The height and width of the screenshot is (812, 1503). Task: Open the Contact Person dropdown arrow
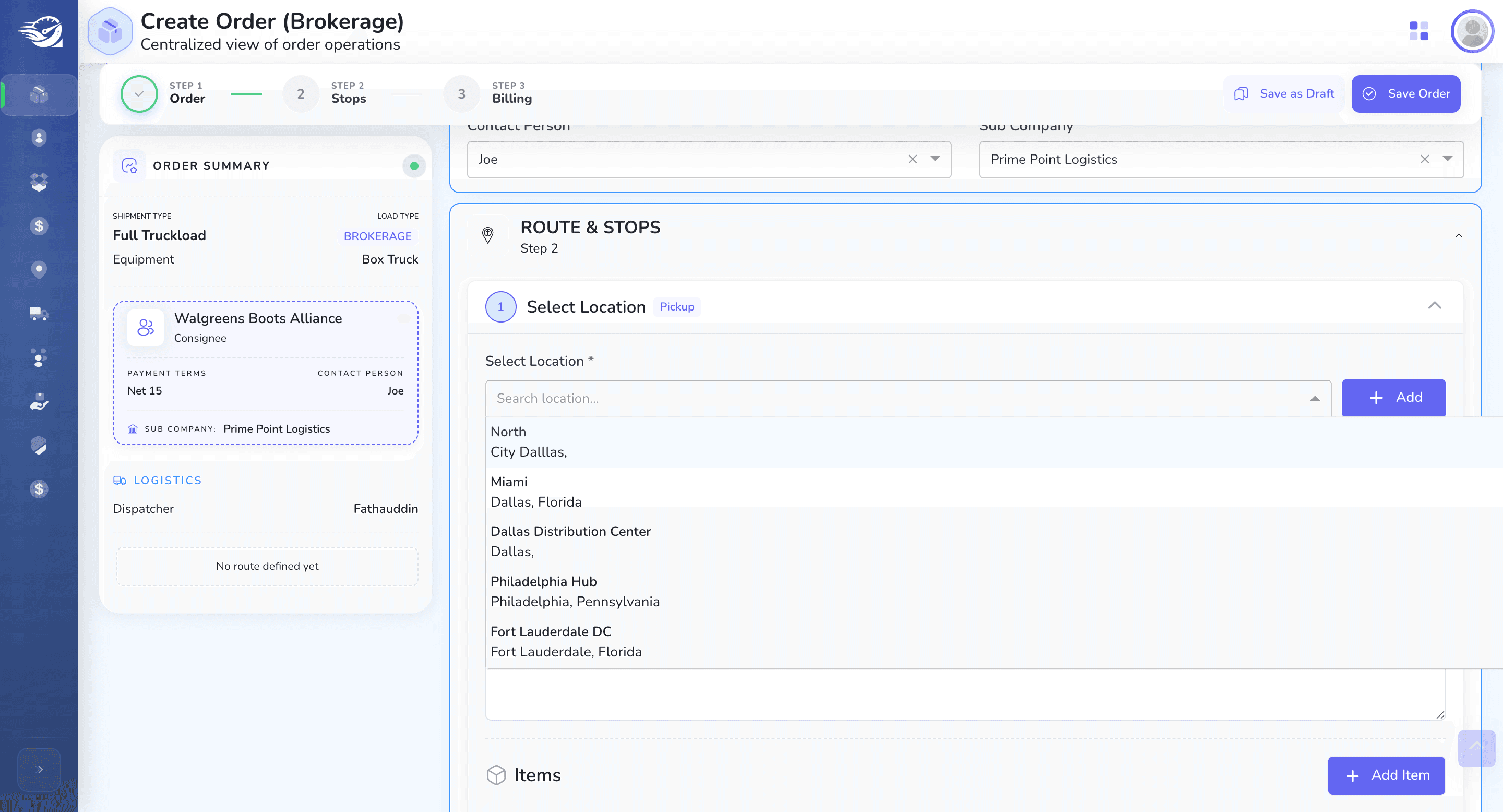tap(935, 159)
